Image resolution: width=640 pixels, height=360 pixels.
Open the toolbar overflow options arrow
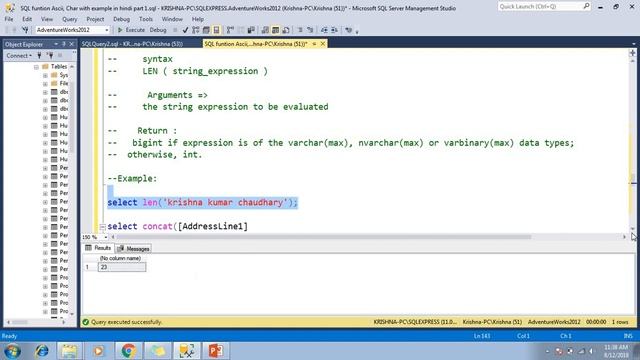click(x=357, y=31)
